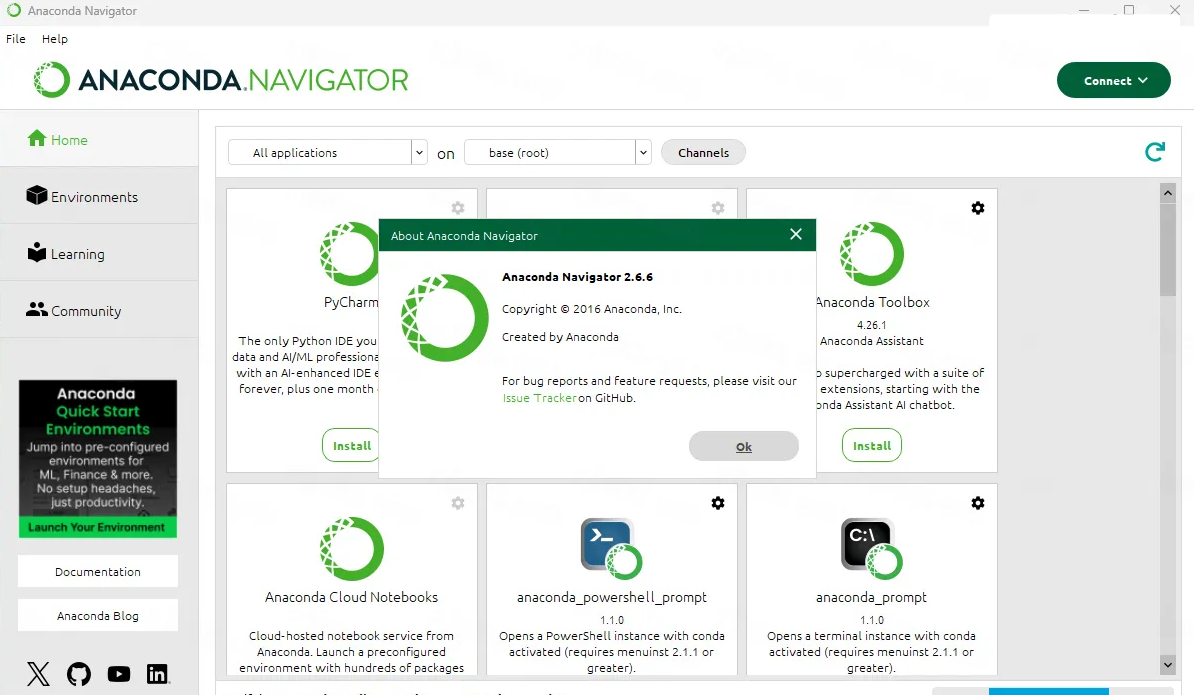Open gear options for Anaconda Toolbox
This screenshot has height=695, width=1194.
point(978,208)
